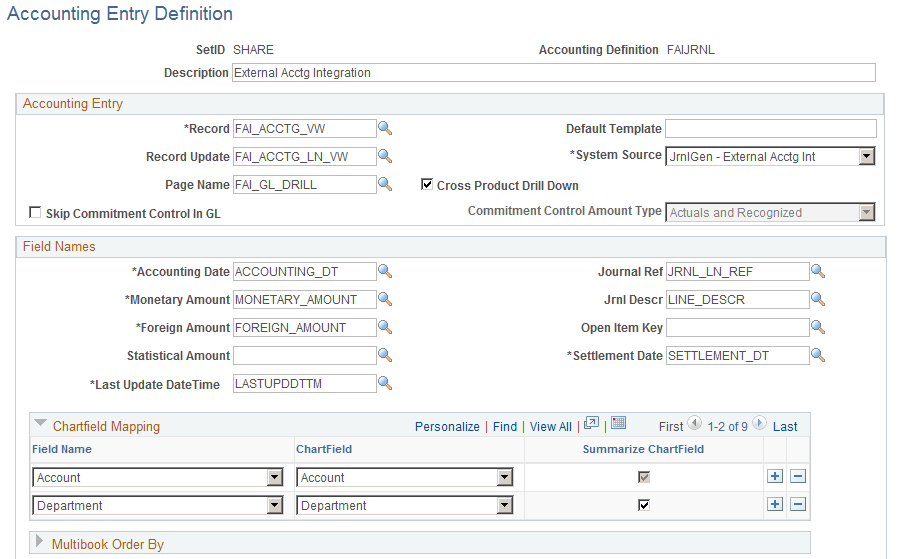The height and width of the screenshot is (559, 908).
Task: Click the Accounting Date input field
Action: pyautogui.click(x=305, y=272)
